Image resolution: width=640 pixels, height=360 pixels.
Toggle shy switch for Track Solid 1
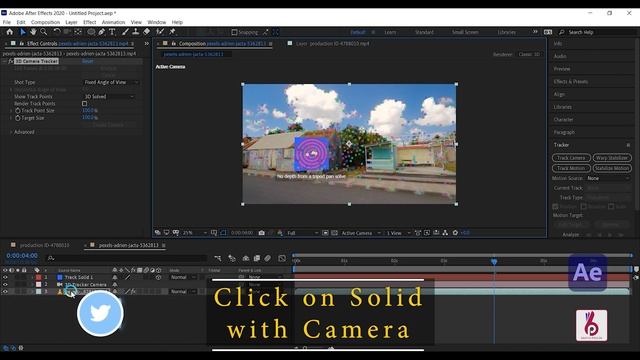tap(115, 277)
